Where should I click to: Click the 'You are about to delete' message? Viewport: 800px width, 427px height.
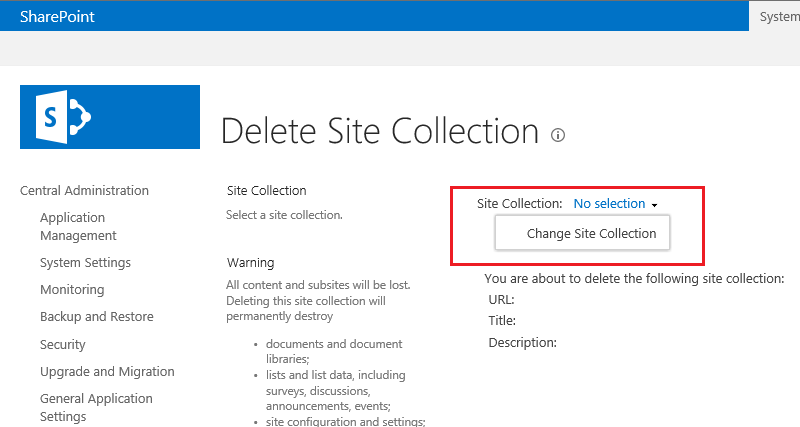pos(634,279)
